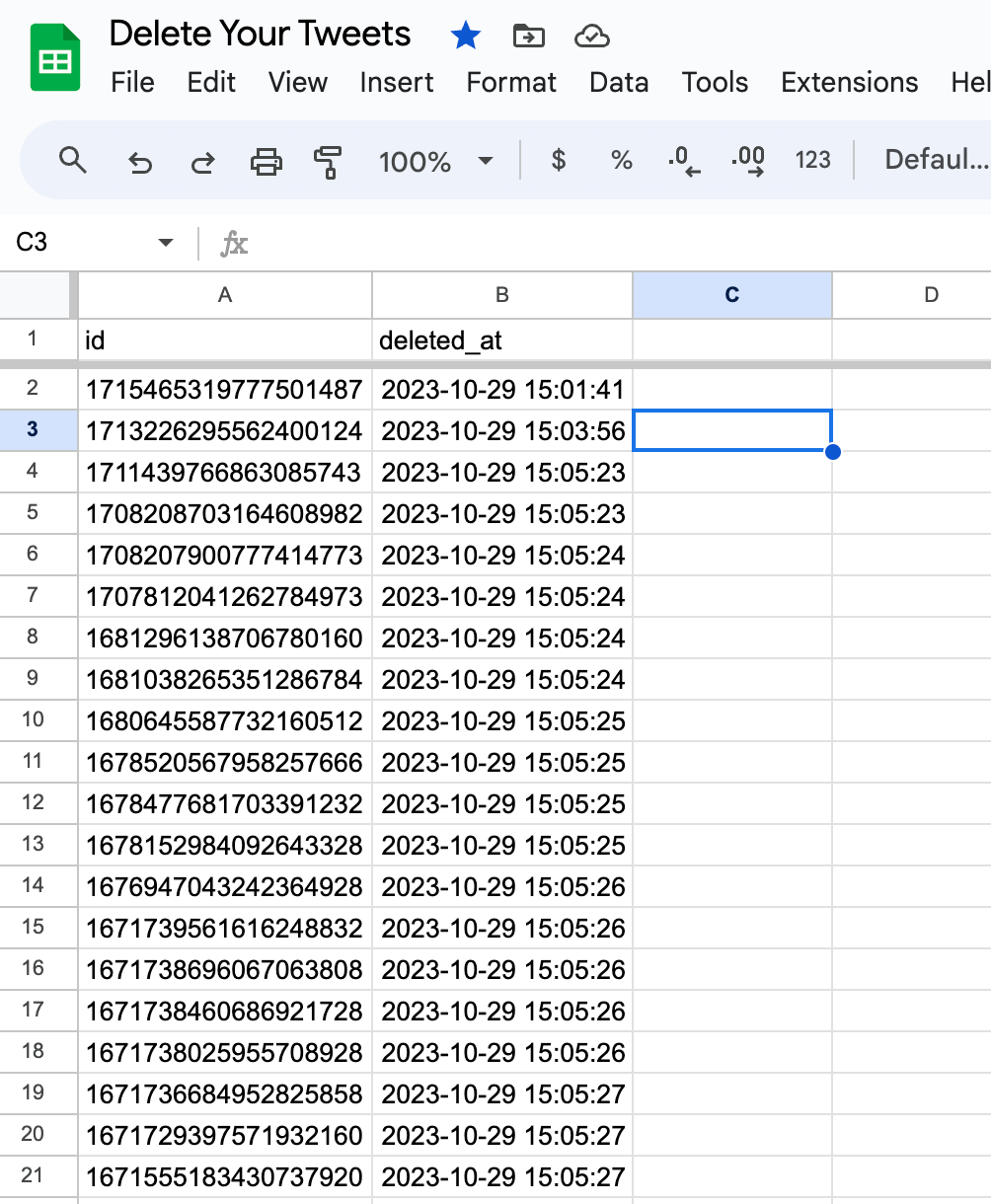Open the search menus magnifier icon
The width and height of the screenshot is (991, 1204).
73,160
